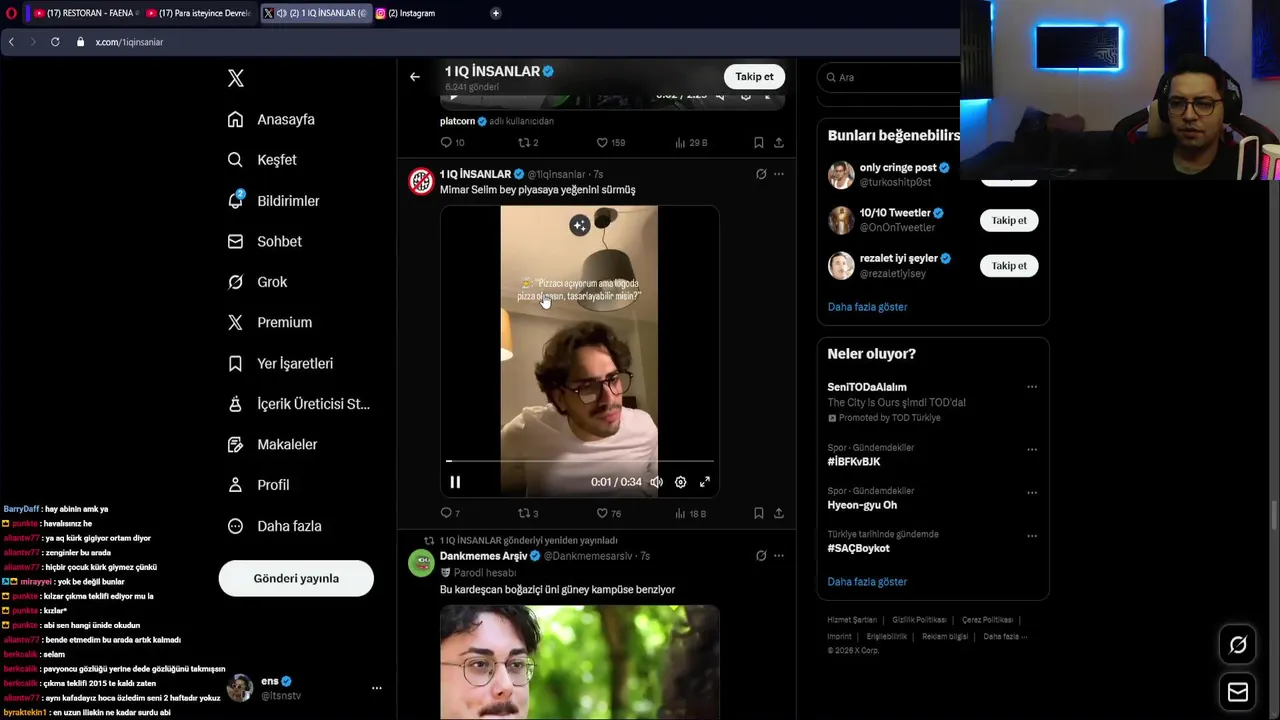Viewport: 1280px width, 720px height.
Task: Open Premium page in sidebar
Action: pyautogui.click(x=269, y=322)
